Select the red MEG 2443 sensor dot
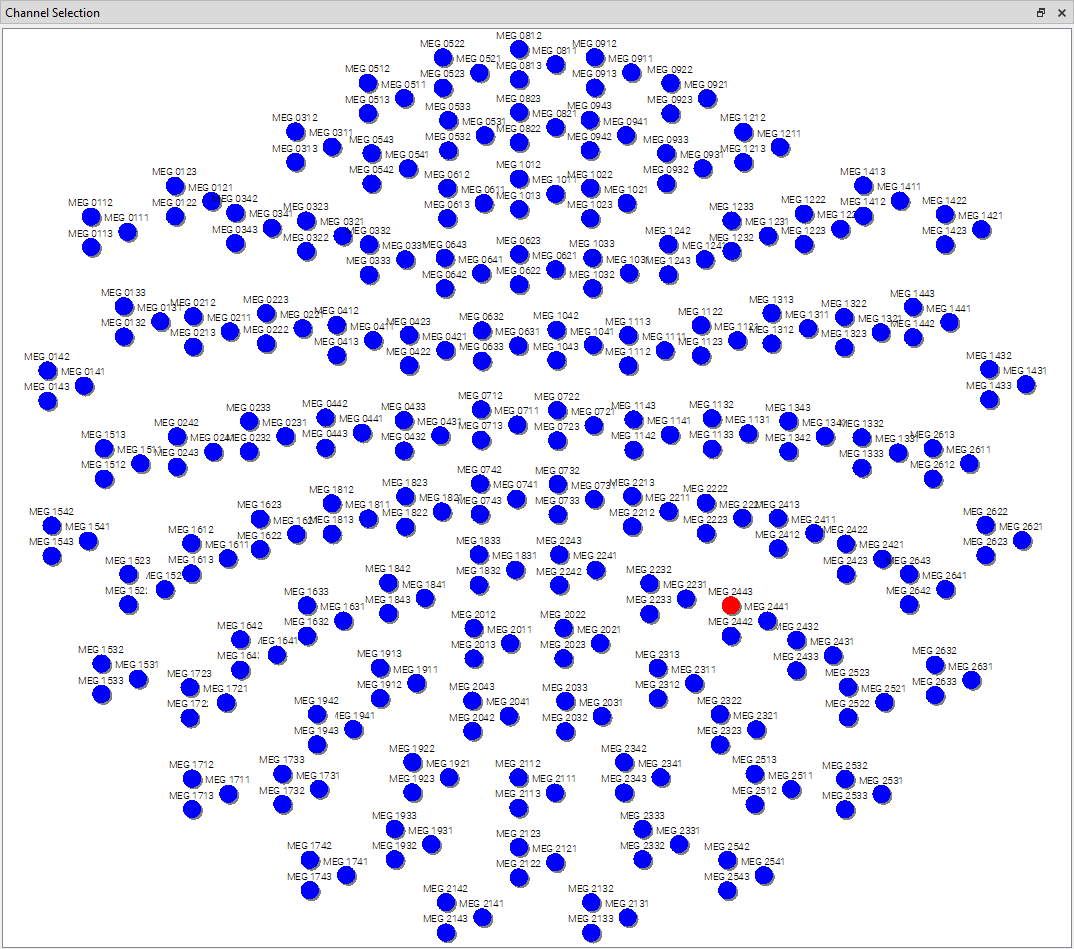This screenshot has height=949, width=1074. (x=731, y=605)
